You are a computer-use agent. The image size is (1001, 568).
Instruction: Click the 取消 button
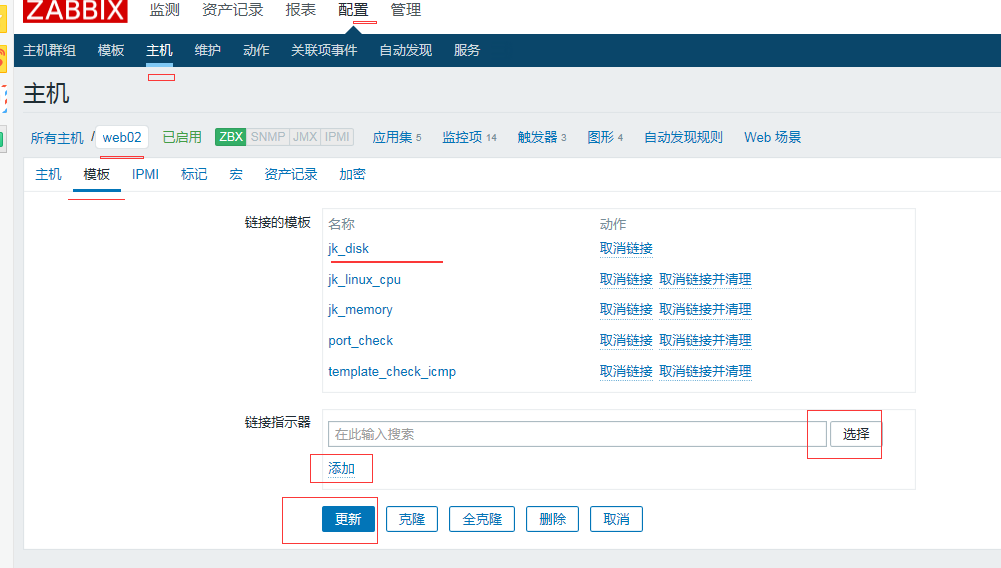(616, 519)
